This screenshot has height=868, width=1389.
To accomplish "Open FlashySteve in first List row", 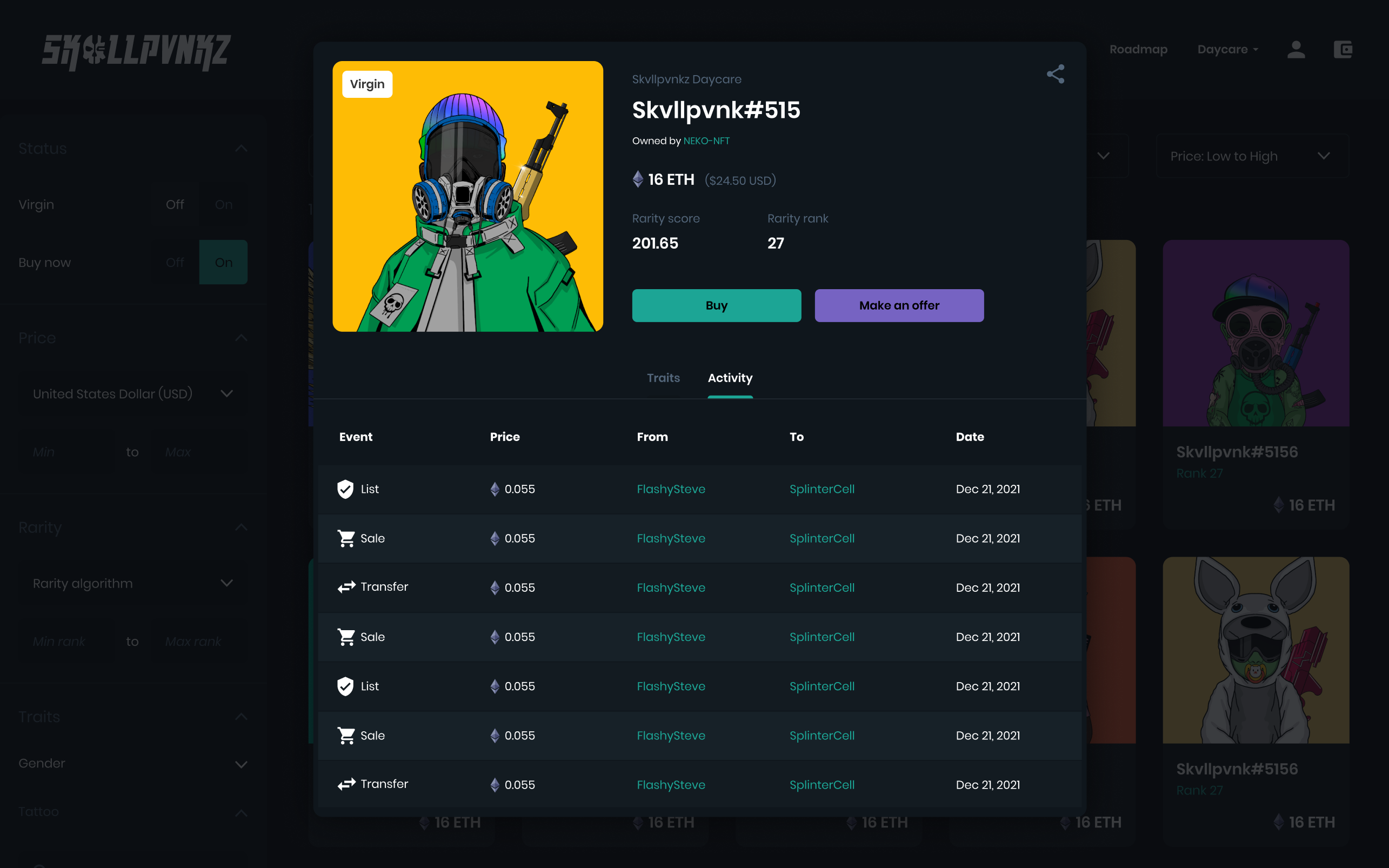I will click(x=670, y=489).
